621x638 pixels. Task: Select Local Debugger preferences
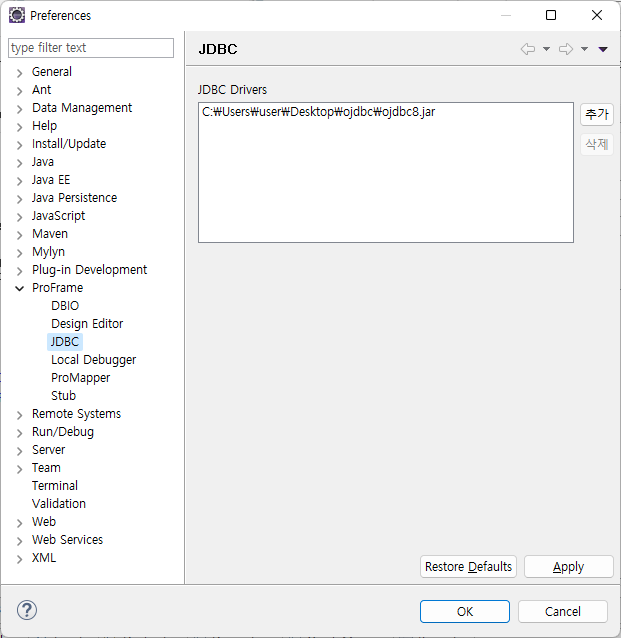tap(94, 360)
